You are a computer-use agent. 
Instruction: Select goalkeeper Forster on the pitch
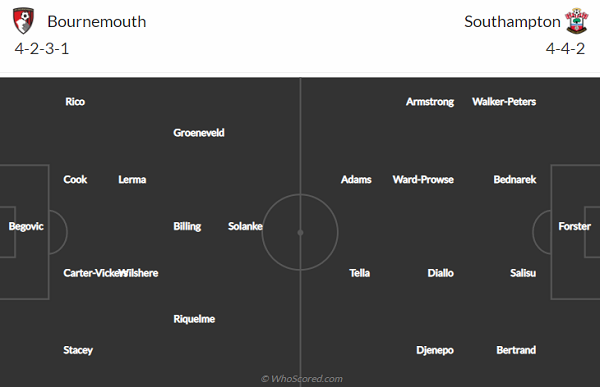point(574,226)
